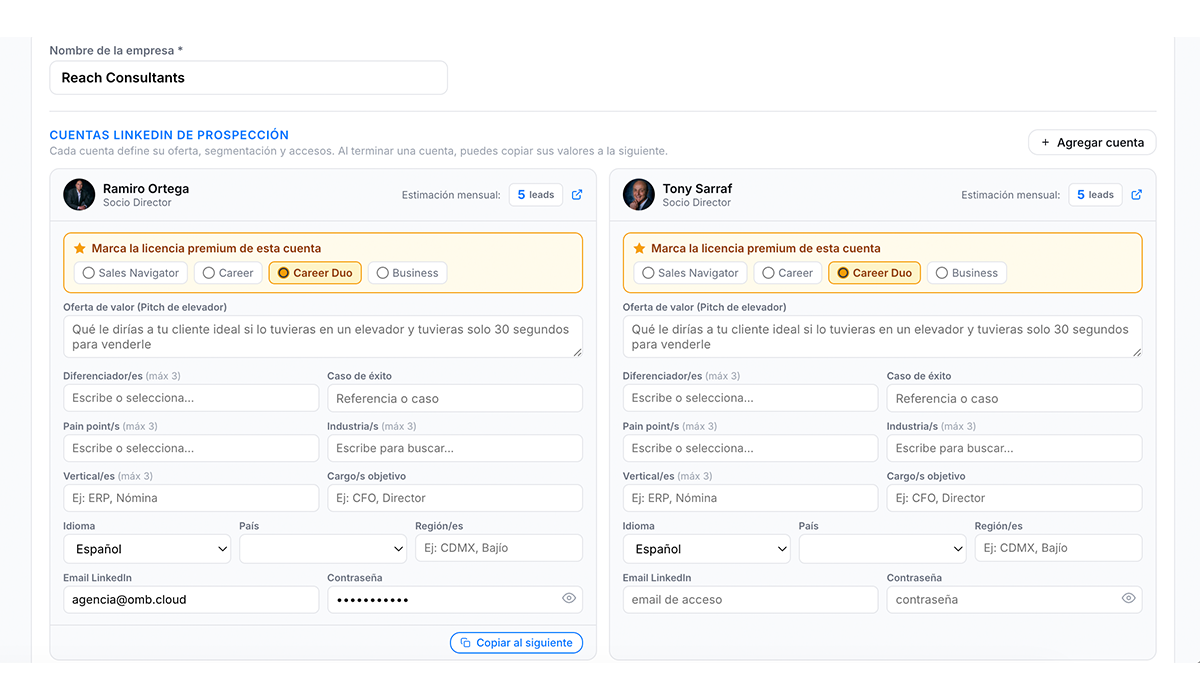Click Copiar al siguiente button

pyautogui.click(x=516, y=643)
